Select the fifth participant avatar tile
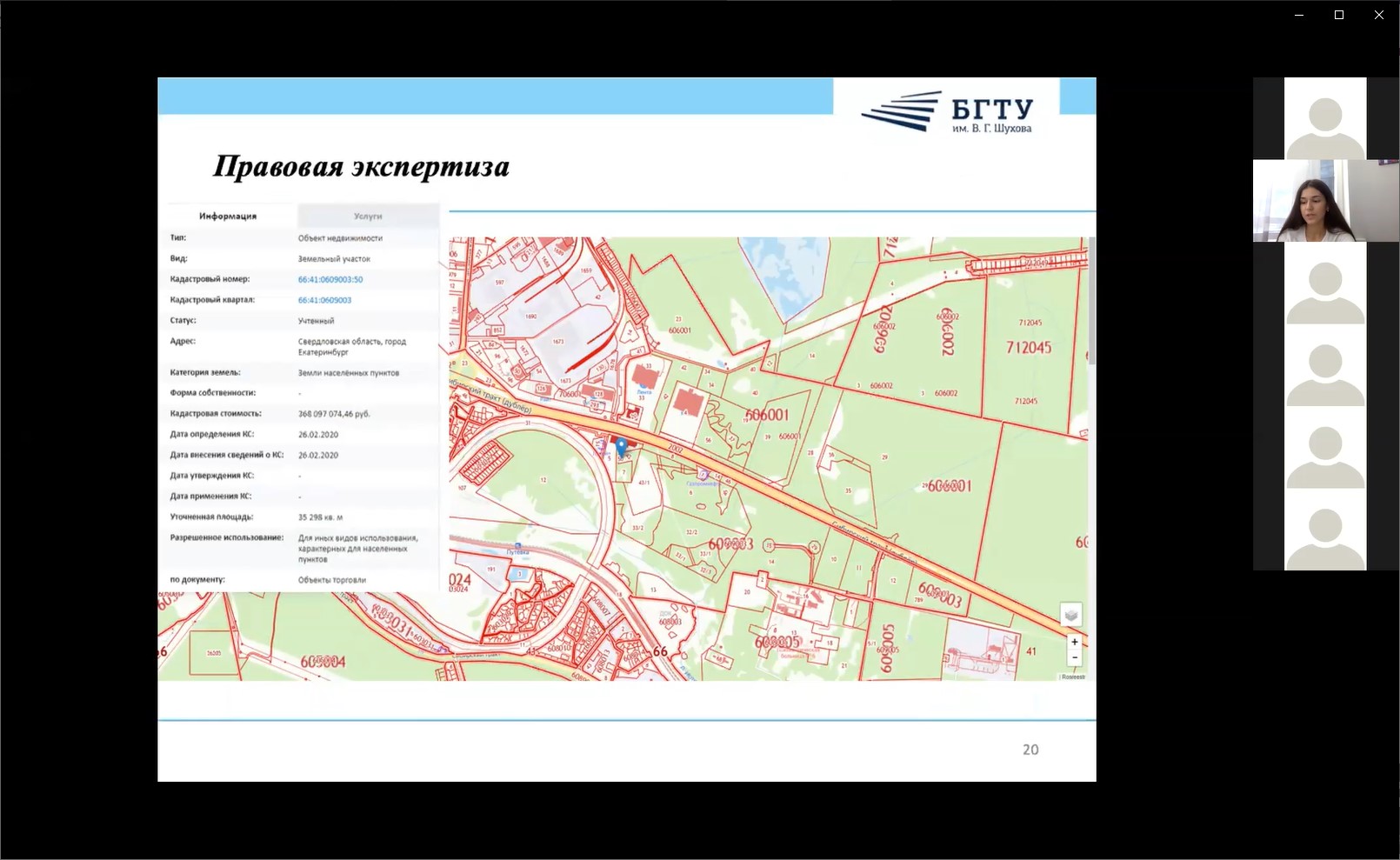1400x860 pixels. [x=1325, y=447]
